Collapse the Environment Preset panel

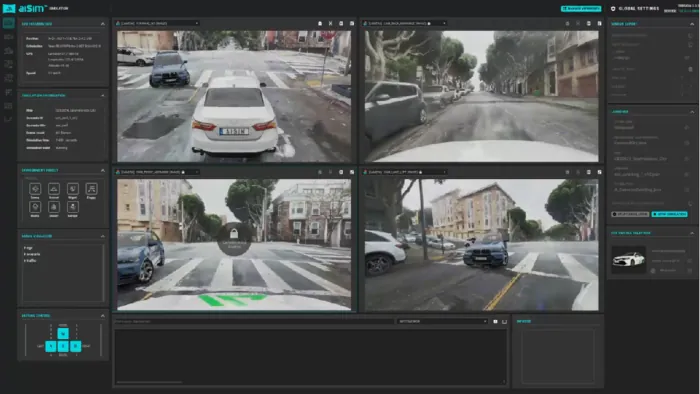pyautogui.click(x=103, y=170)
